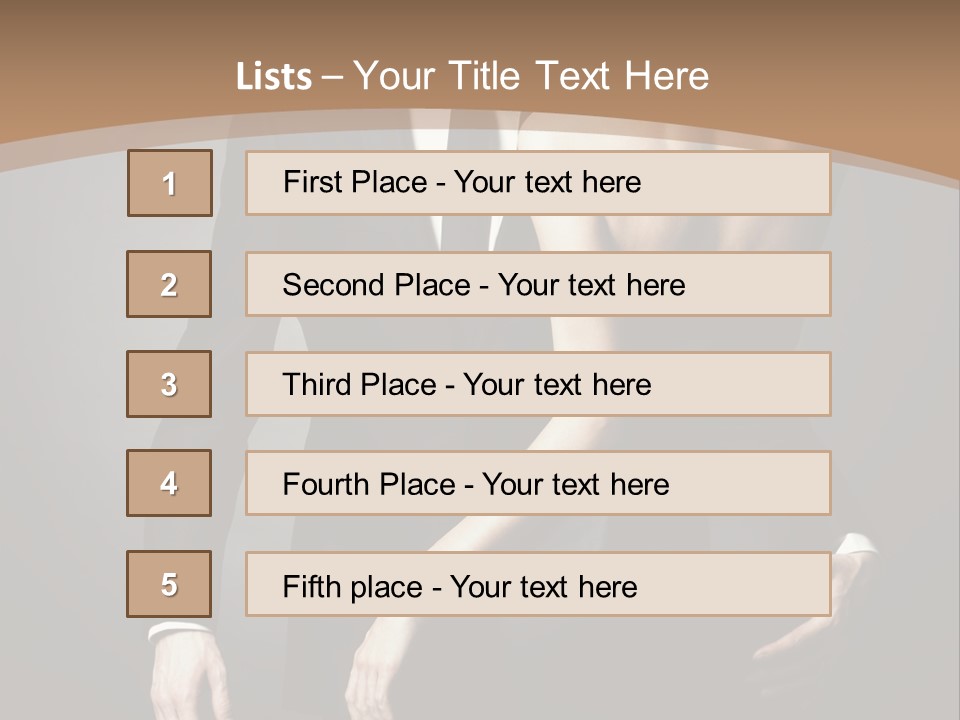Viewport: 960px width, 720px height.
Task: Click the slide title text
Action: pos(473,76)
